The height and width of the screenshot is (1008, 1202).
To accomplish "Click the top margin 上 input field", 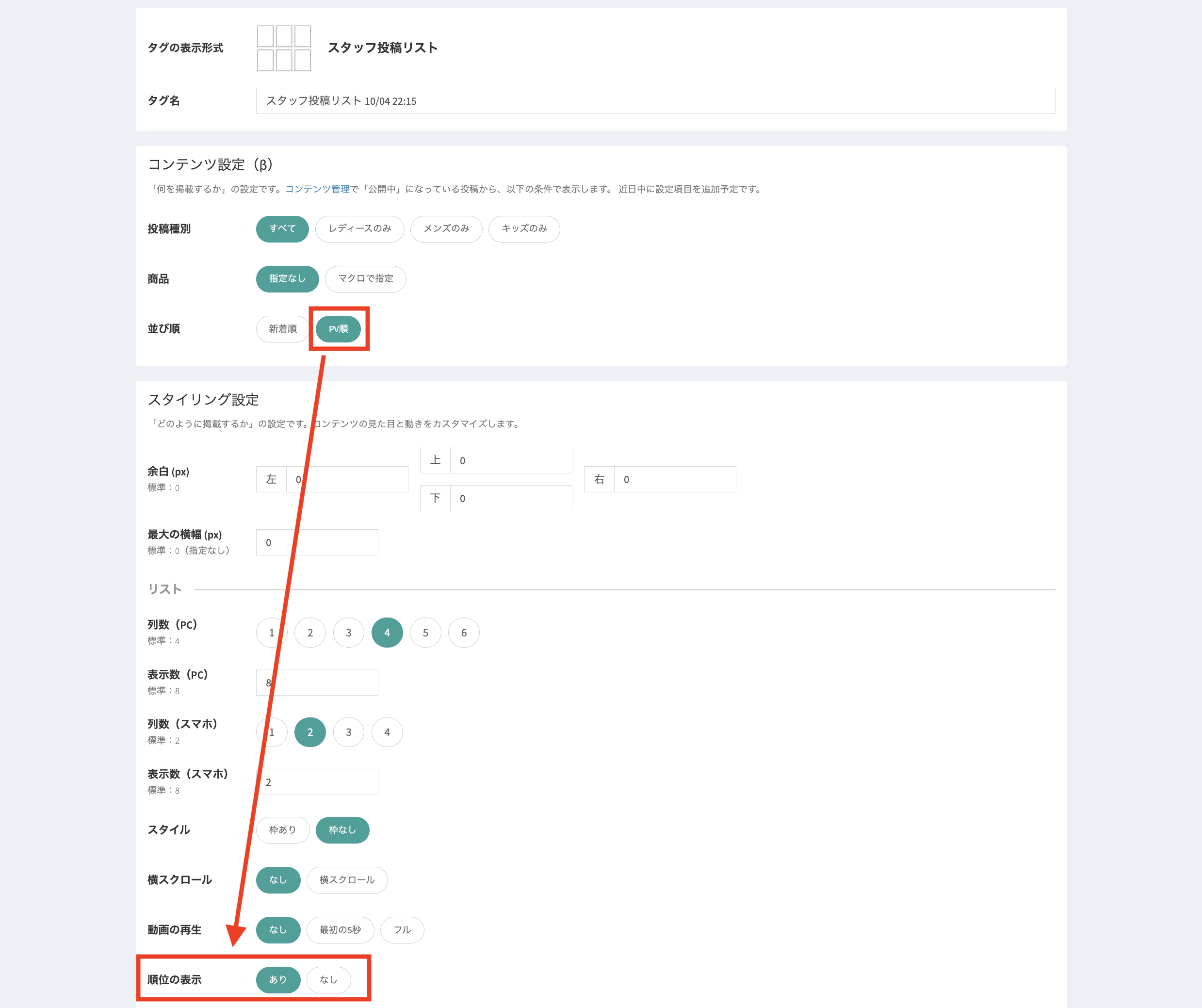I will 511,460.
